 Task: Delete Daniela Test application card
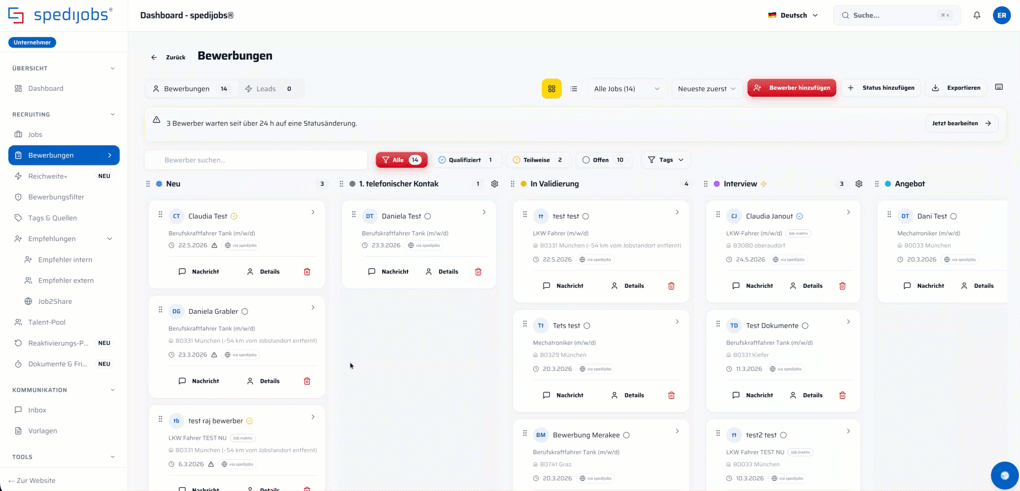click(x=478, y=272)
